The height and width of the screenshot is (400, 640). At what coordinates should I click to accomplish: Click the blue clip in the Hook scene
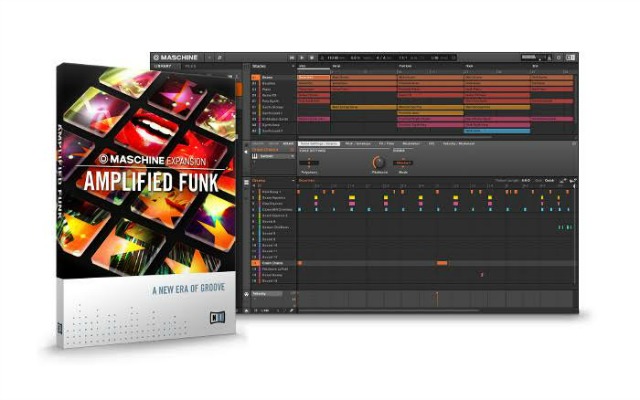click(x=497, y=131)
